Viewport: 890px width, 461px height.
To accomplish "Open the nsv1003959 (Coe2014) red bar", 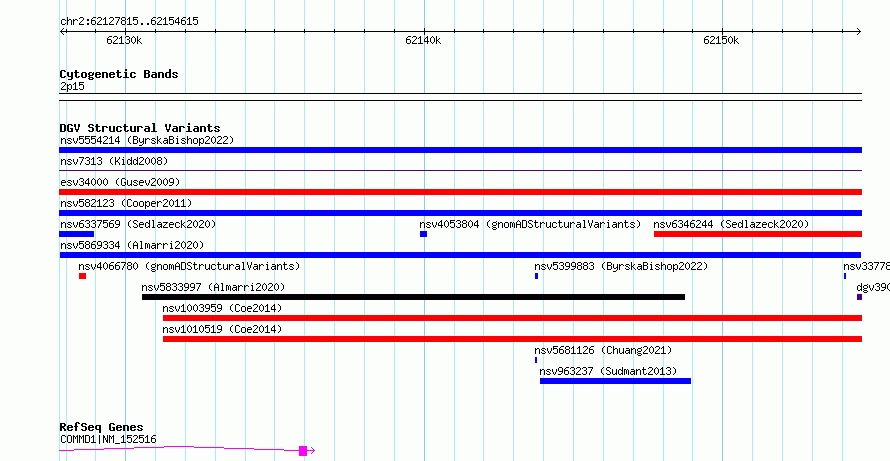I will point(513,318).
